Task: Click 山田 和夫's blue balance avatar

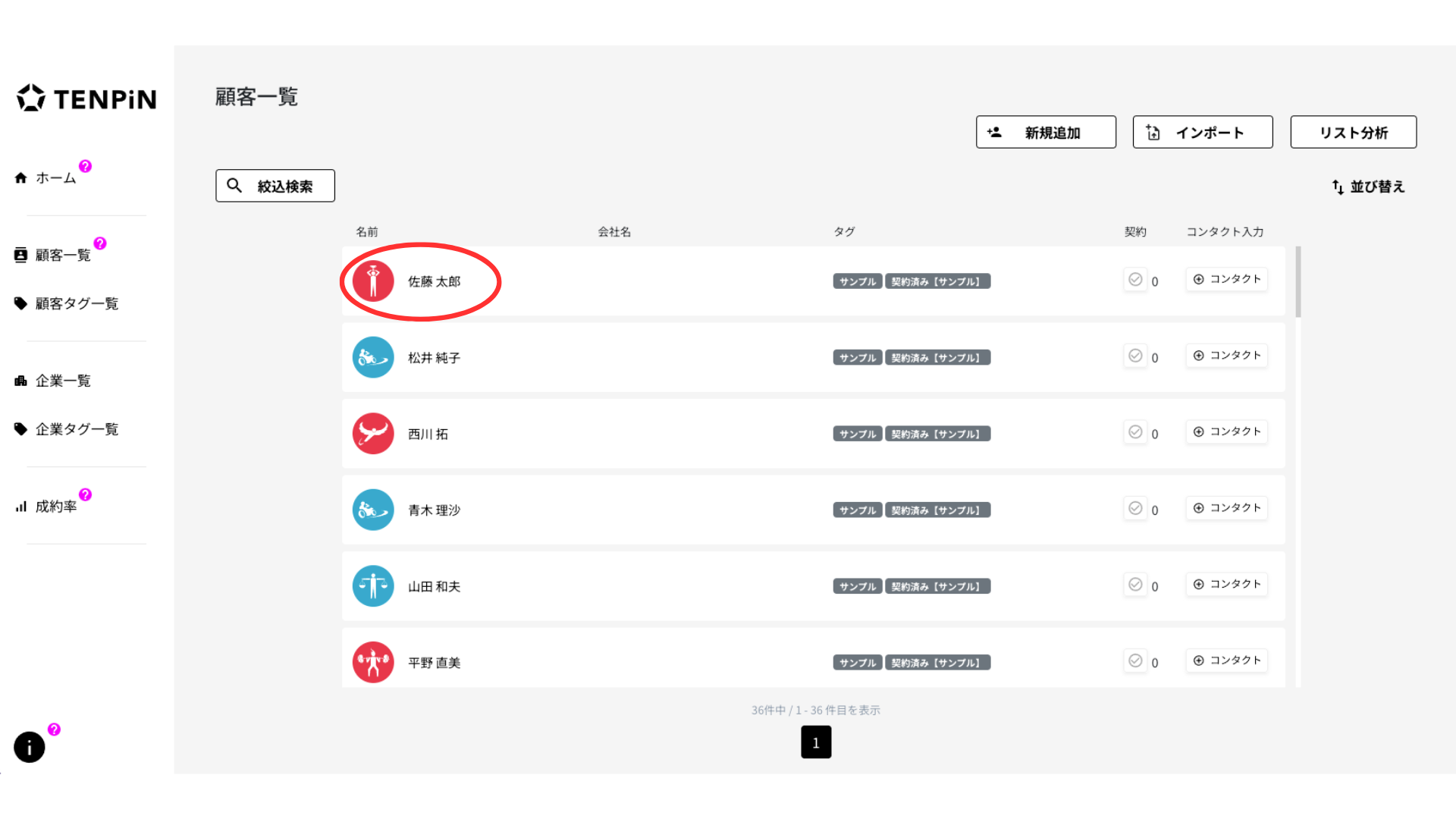Action: [373, 586]
